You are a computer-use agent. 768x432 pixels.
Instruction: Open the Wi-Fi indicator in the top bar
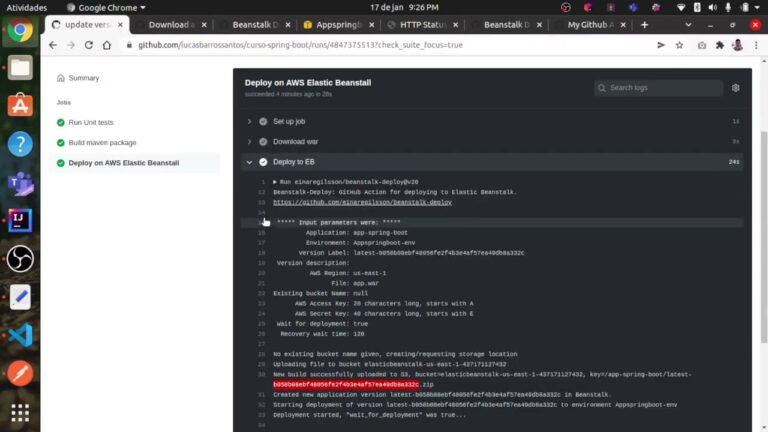point(681,7)
